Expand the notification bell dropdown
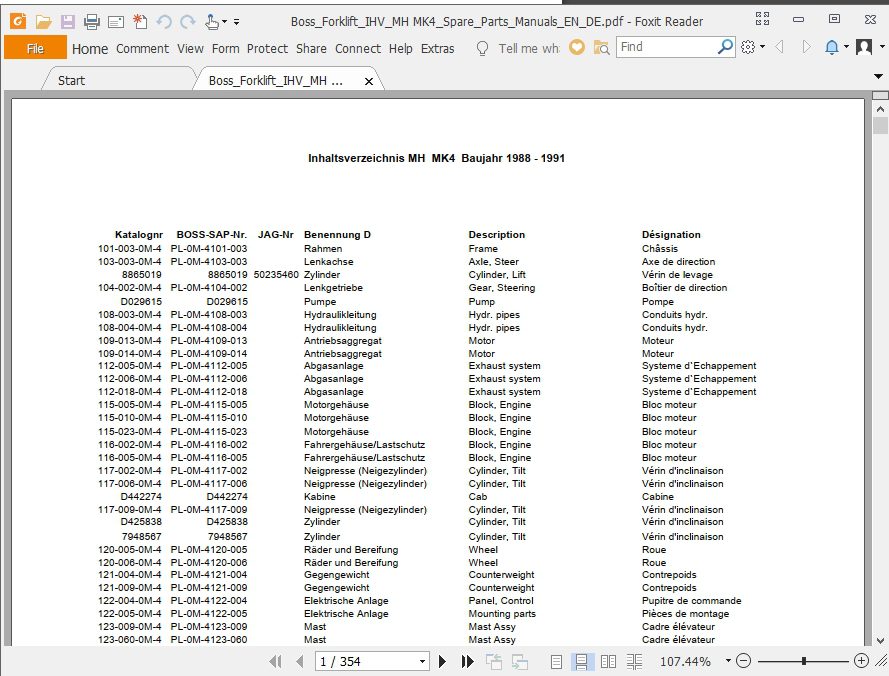Image resolution: width=889 pixels, height=676 pixels. 846,47
